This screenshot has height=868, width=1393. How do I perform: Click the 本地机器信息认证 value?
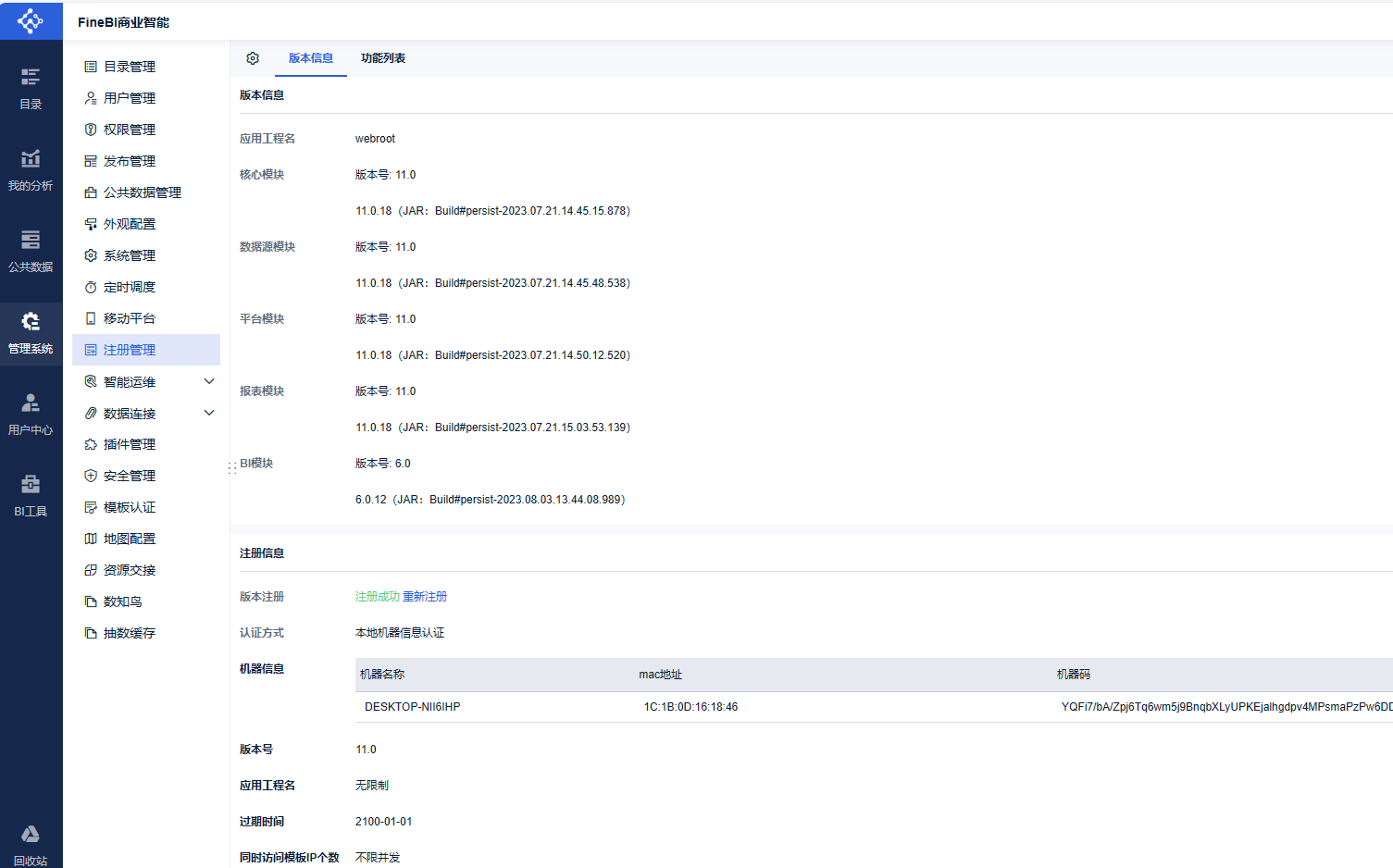(400, 633)
